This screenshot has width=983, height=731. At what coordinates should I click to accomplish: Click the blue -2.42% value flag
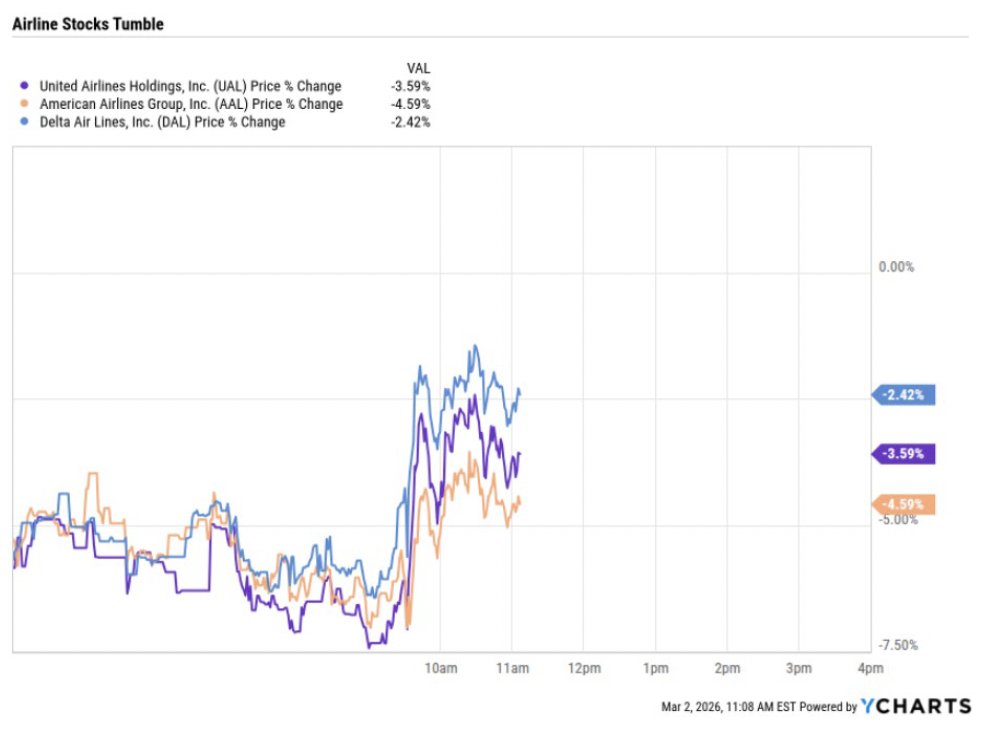907,395
